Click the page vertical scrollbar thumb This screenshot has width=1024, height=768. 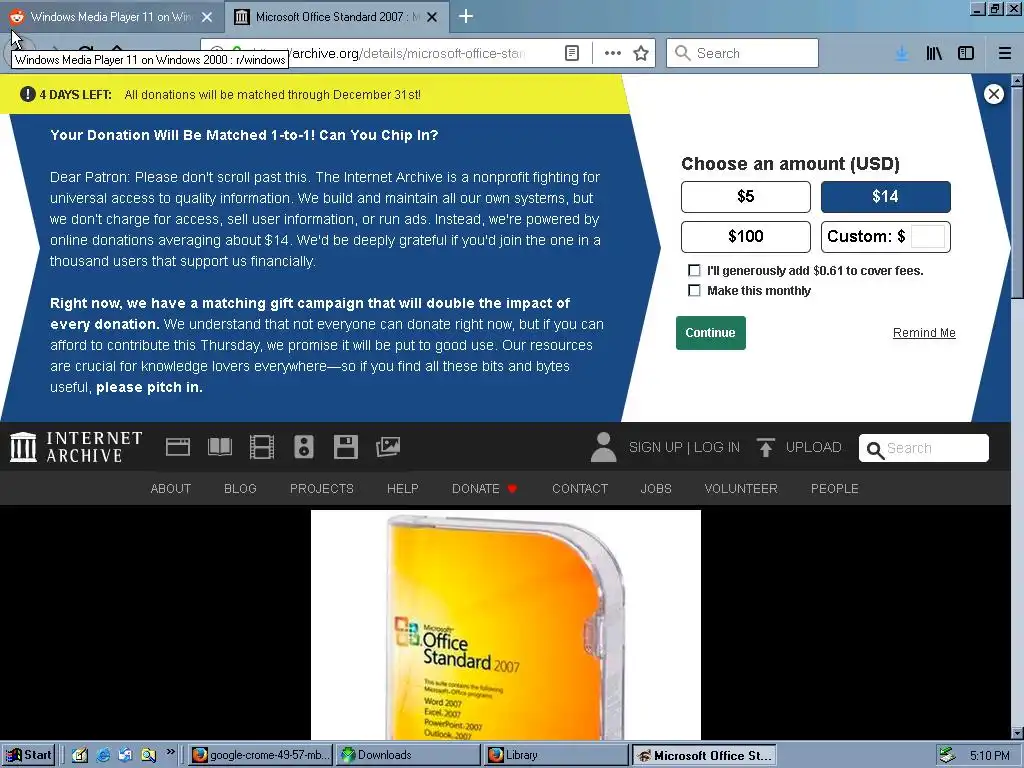click(1017, 193)
